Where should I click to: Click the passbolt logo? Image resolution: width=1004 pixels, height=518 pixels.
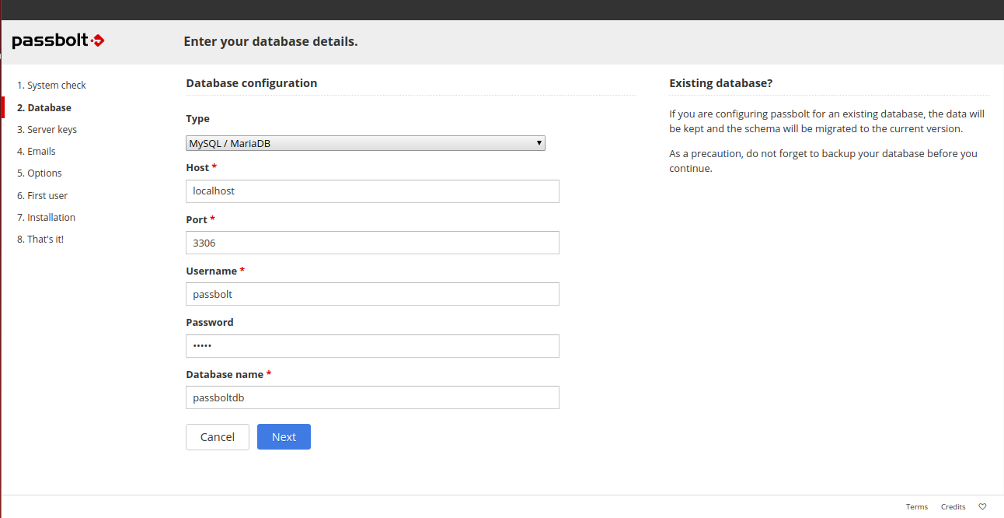pyautogui.click(x=58, y=41)
